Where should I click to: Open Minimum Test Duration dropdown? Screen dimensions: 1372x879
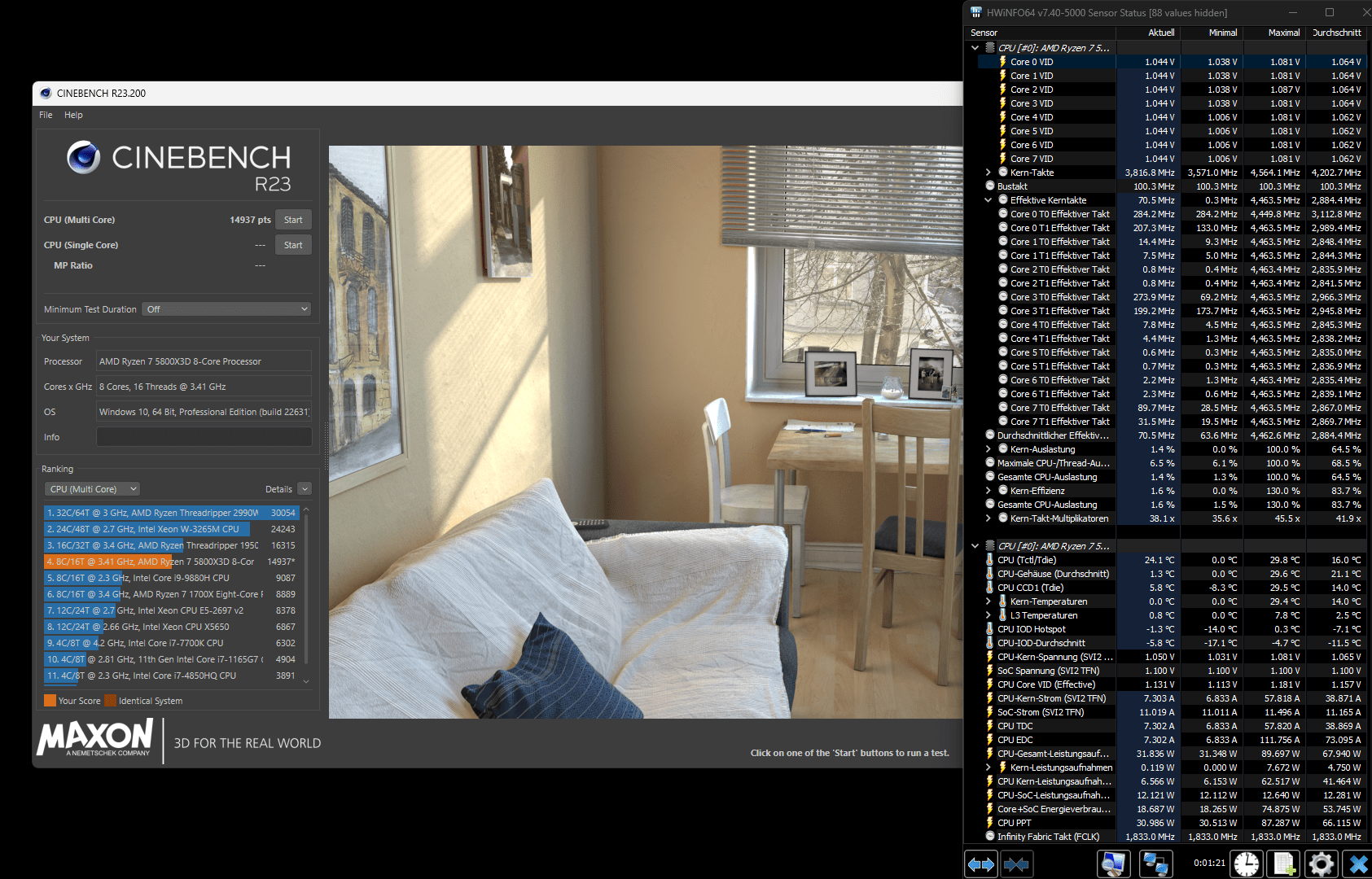click(226, 309)
